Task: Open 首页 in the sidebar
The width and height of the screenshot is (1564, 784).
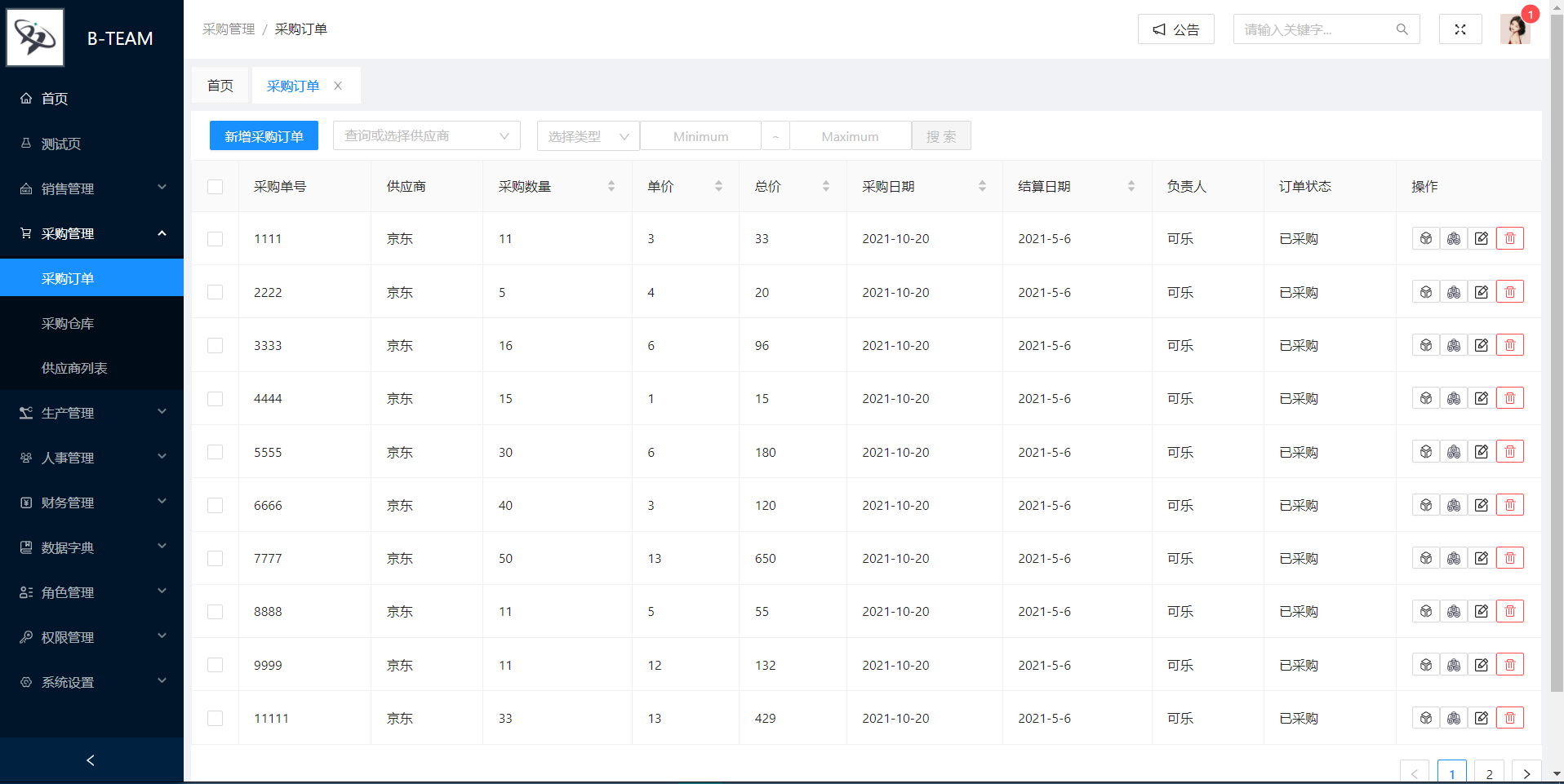Action: [x=91, y=99]
